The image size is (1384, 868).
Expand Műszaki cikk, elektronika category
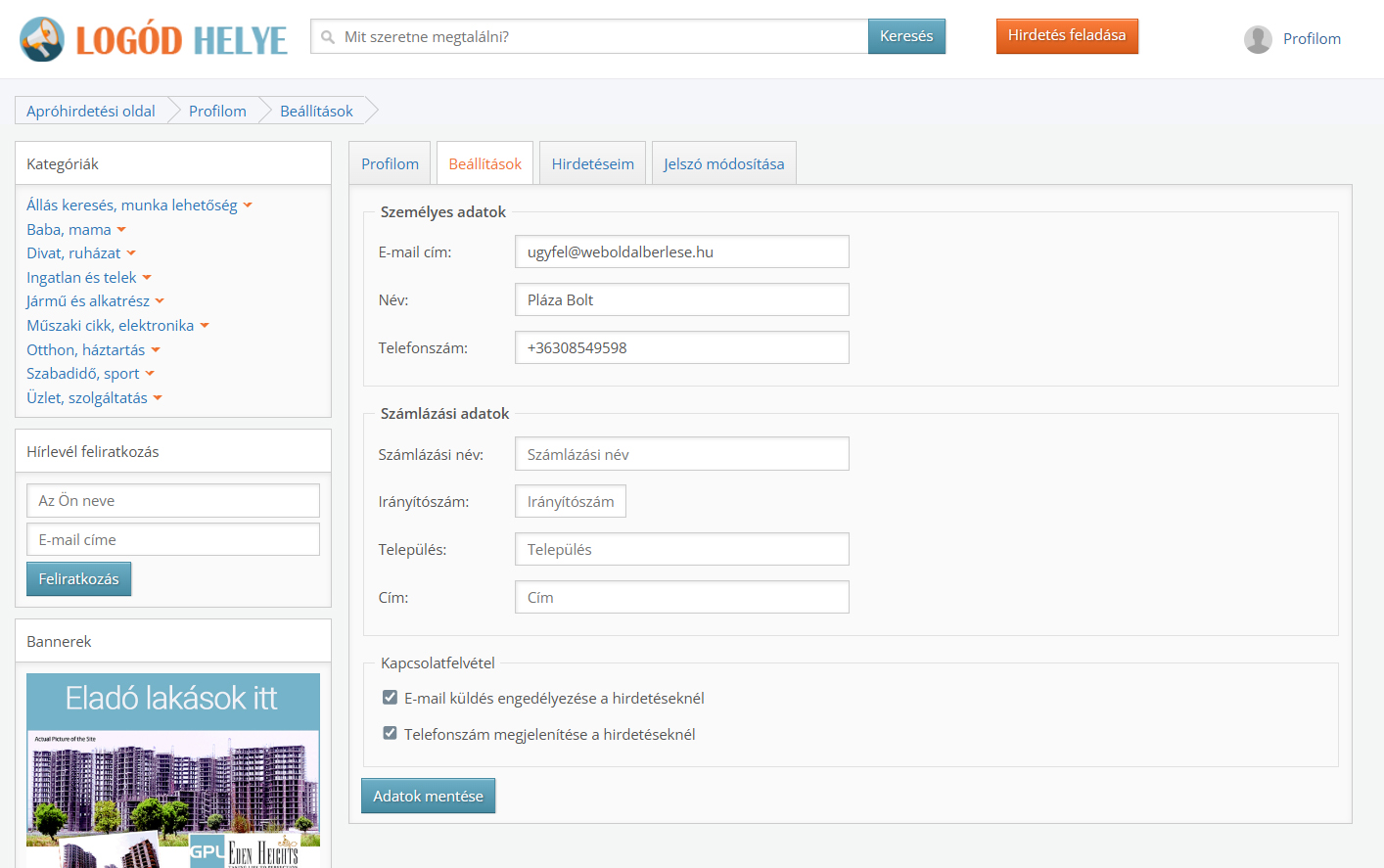coord(205,326)
